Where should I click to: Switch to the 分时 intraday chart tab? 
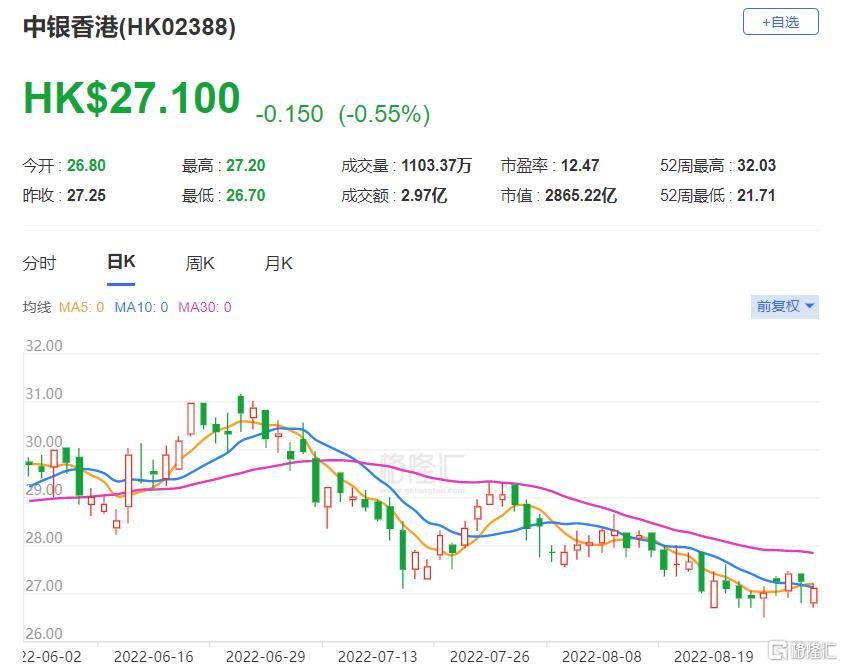click(x=39, y=263)
